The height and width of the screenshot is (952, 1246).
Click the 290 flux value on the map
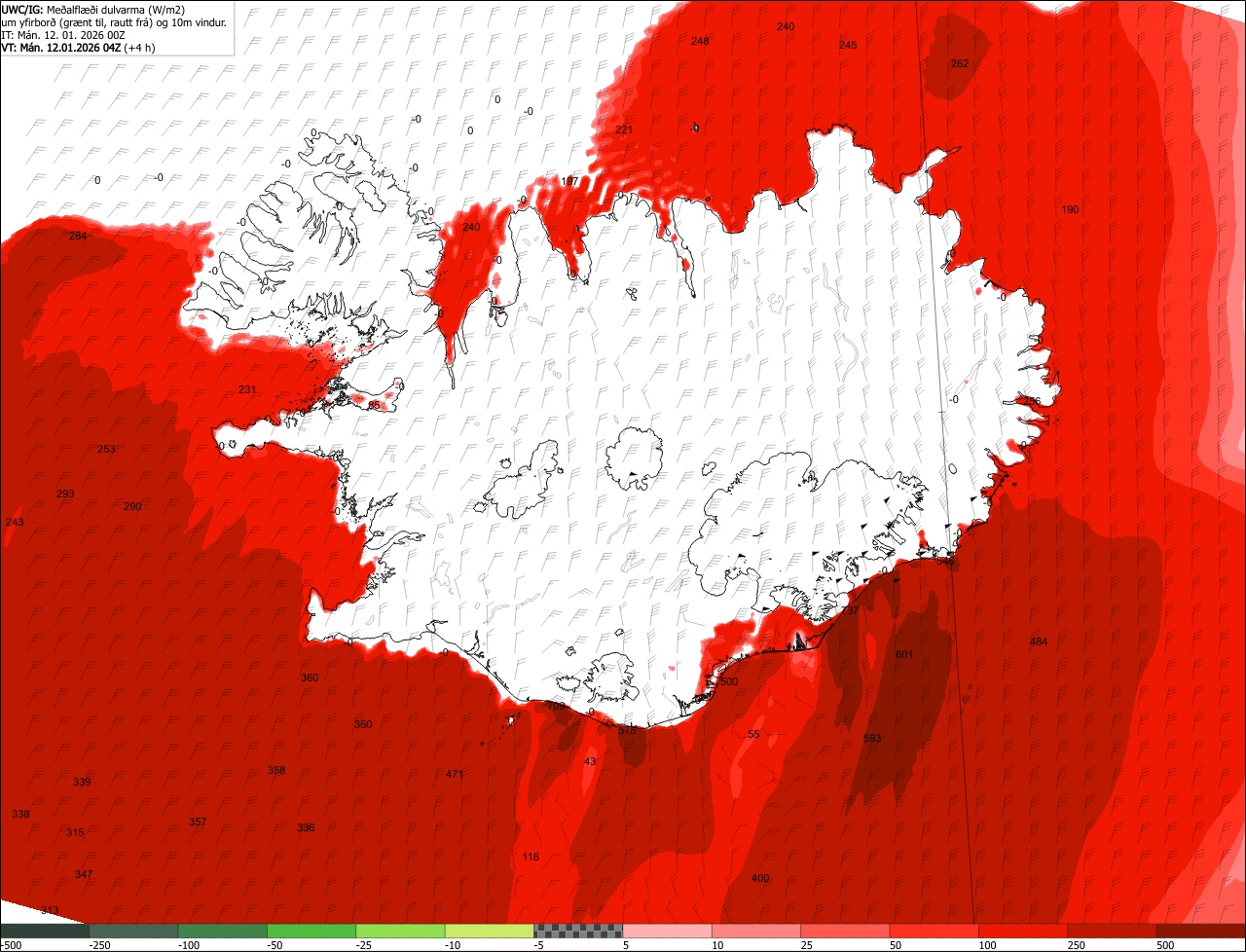132,506
